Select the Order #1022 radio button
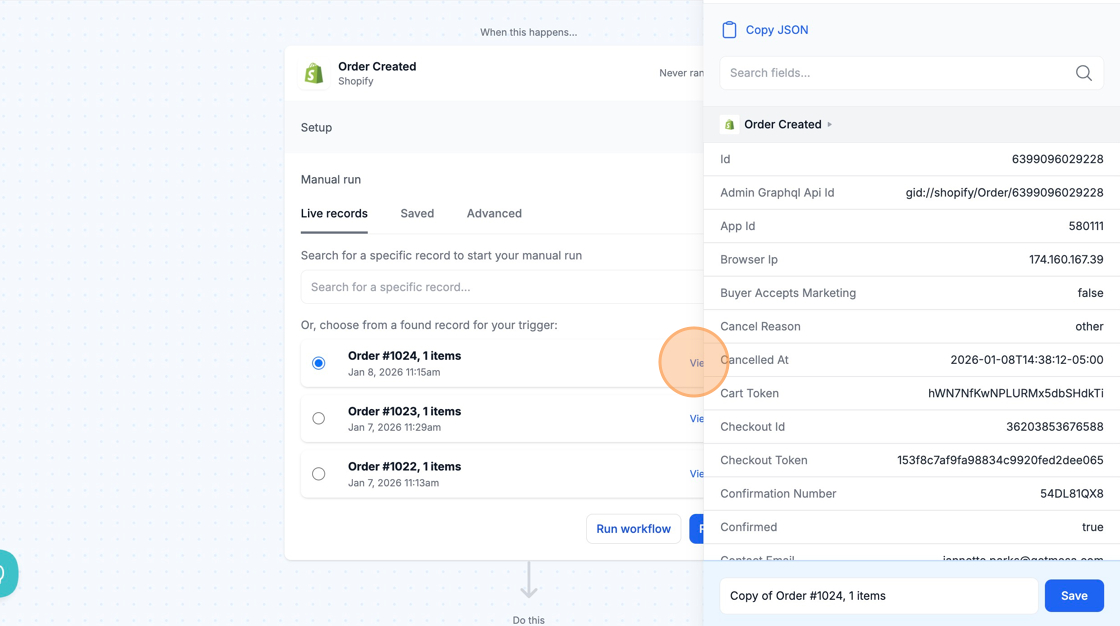This screenshot has height=626, width=1120. [319, 474]
